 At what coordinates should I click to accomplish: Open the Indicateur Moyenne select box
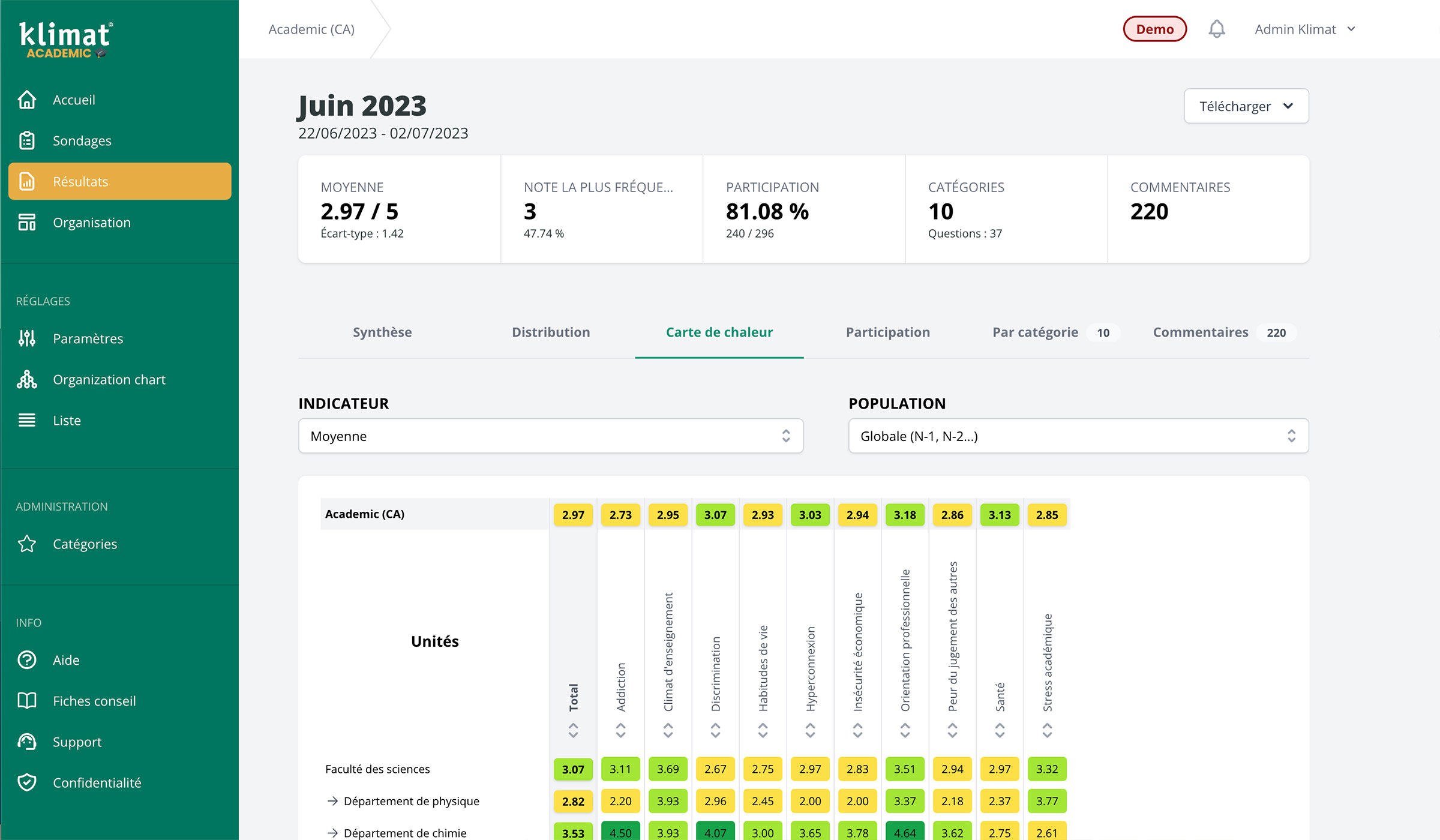551,436
